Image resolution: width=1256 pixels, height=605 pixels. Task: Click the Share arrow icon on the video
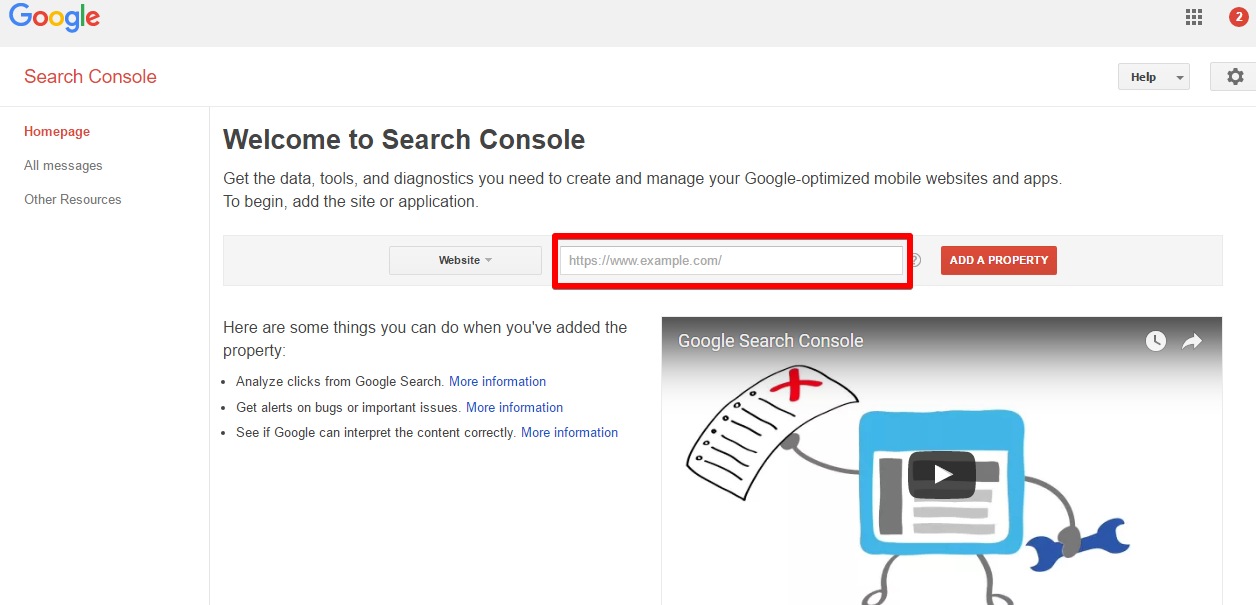point(1192,341)
